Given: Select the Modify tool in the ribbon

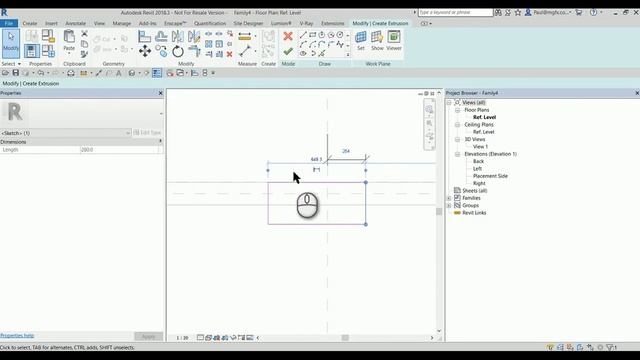Looking at the screenshot, I should pos(11,43).
